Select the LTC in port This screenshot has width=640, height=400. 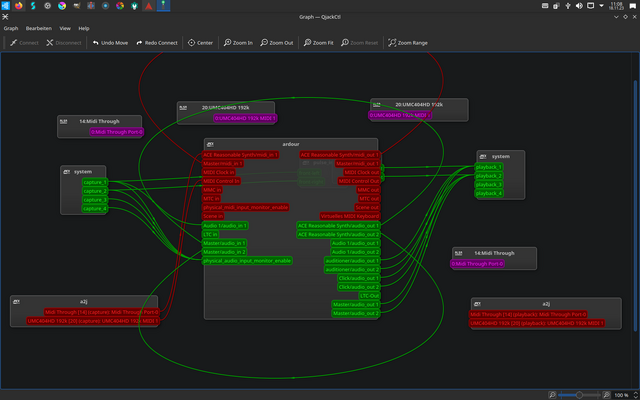pyautogui.click(x=210, y=234)
